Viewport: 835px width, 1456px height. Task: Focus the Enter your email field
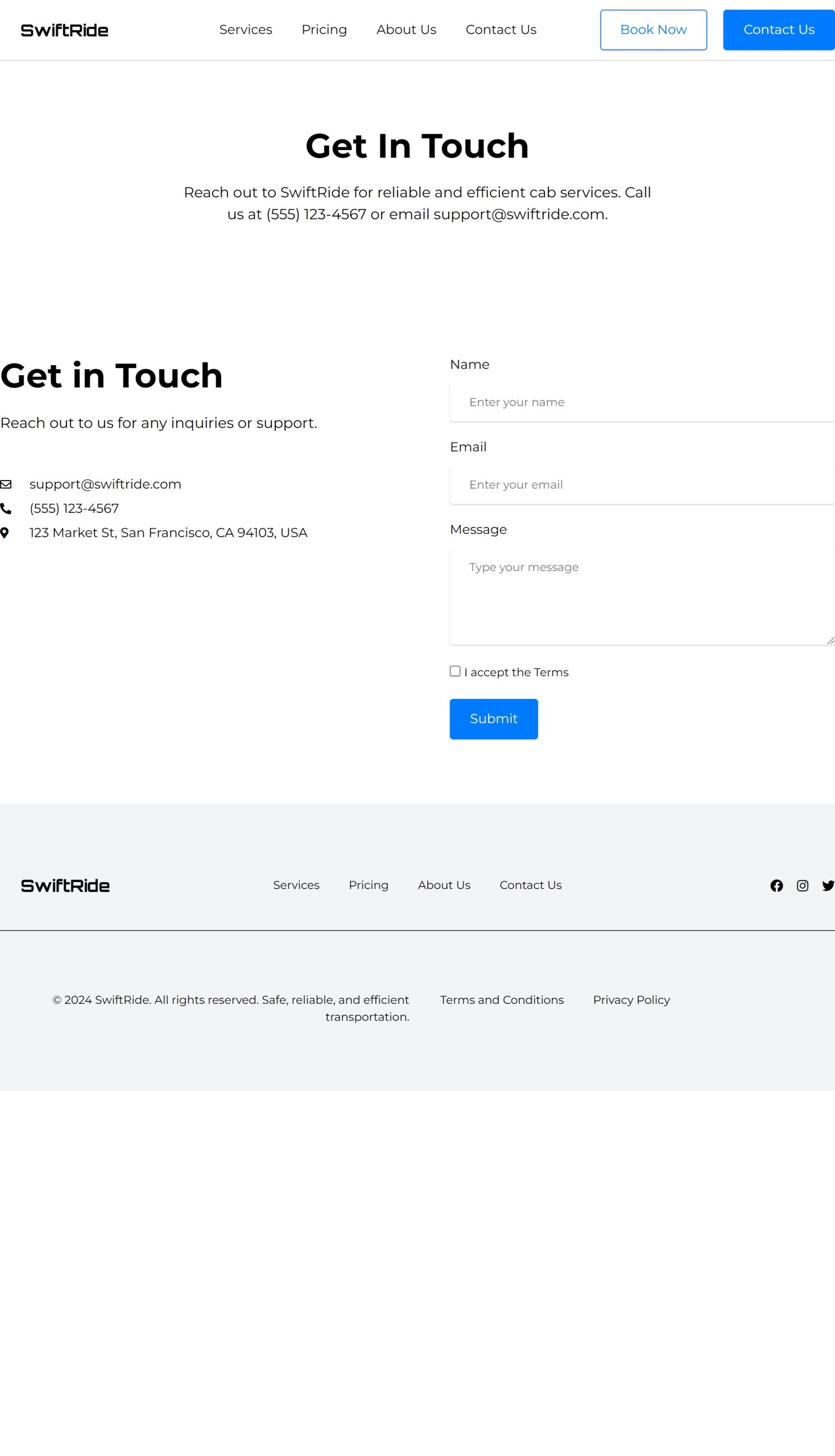(x=642, y=485)
